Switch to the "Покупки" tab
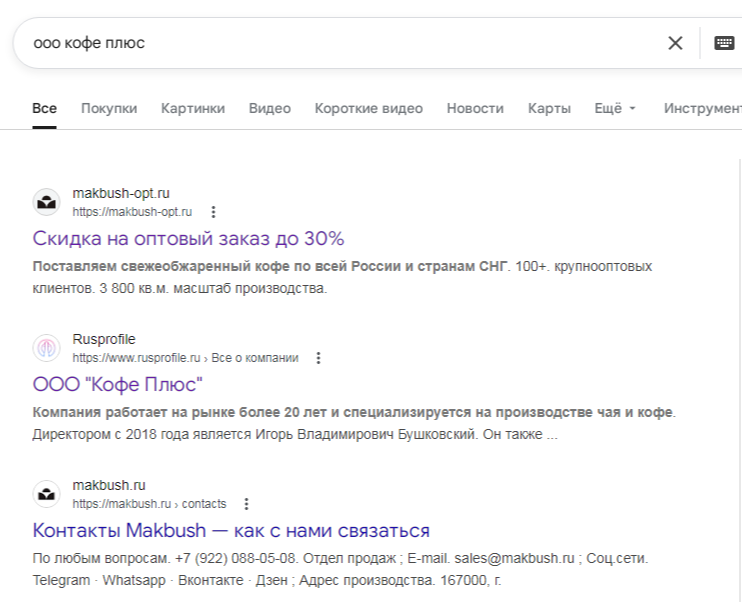The width and height of the screenshot is (742, 602). click(x=109, y=108)
